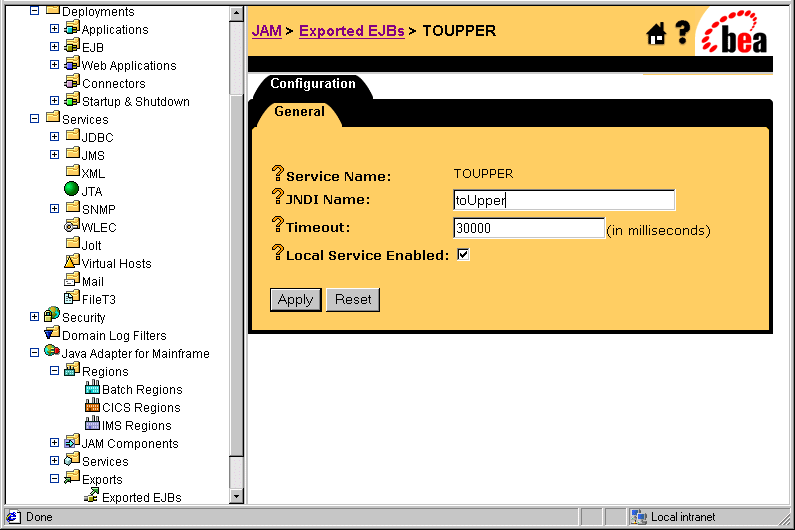Click the tree scrollbar down arrow
Image resolution: width=795 pixels, height=530 pixels.
point(236,496)
